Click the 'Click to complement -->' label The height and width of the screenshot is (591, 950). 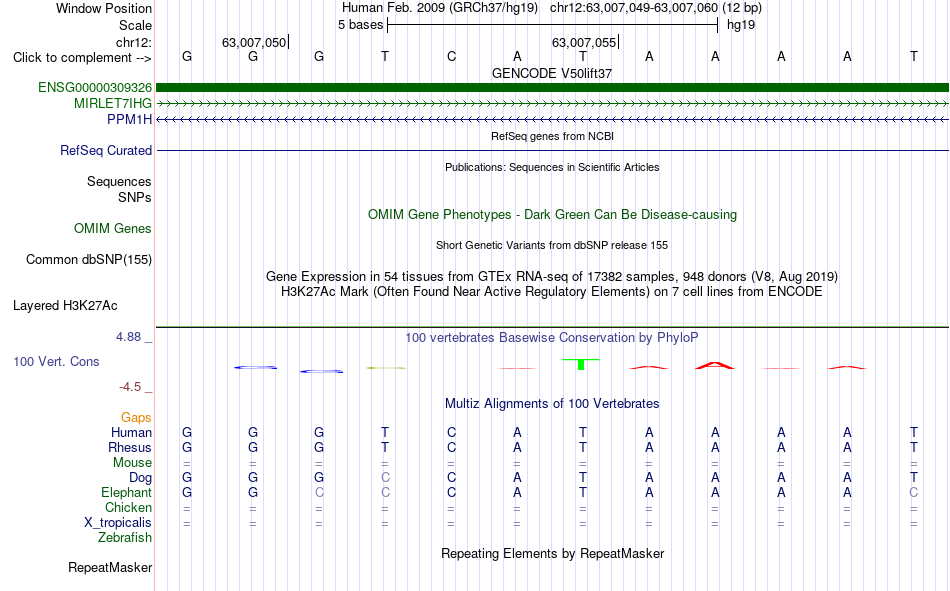[x=82, y=58]
